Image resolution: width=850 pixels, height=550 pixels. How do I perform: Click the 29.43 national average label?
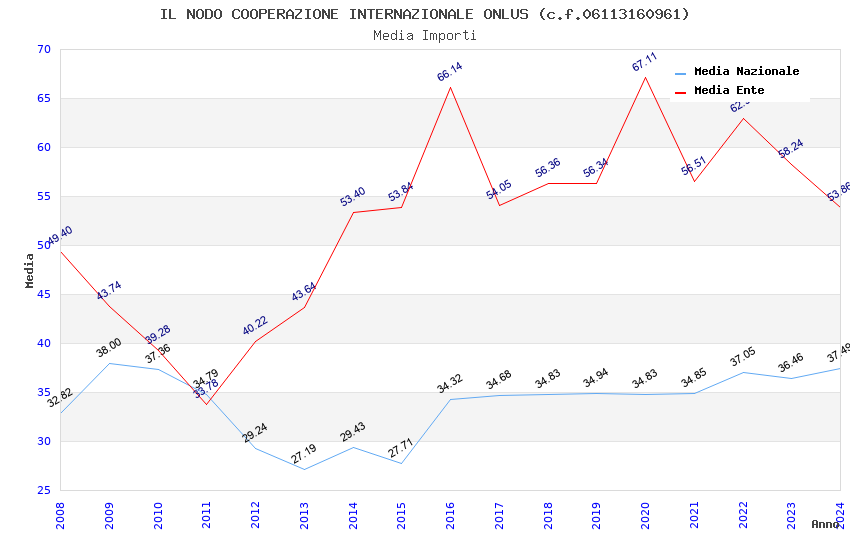[352, 432]
